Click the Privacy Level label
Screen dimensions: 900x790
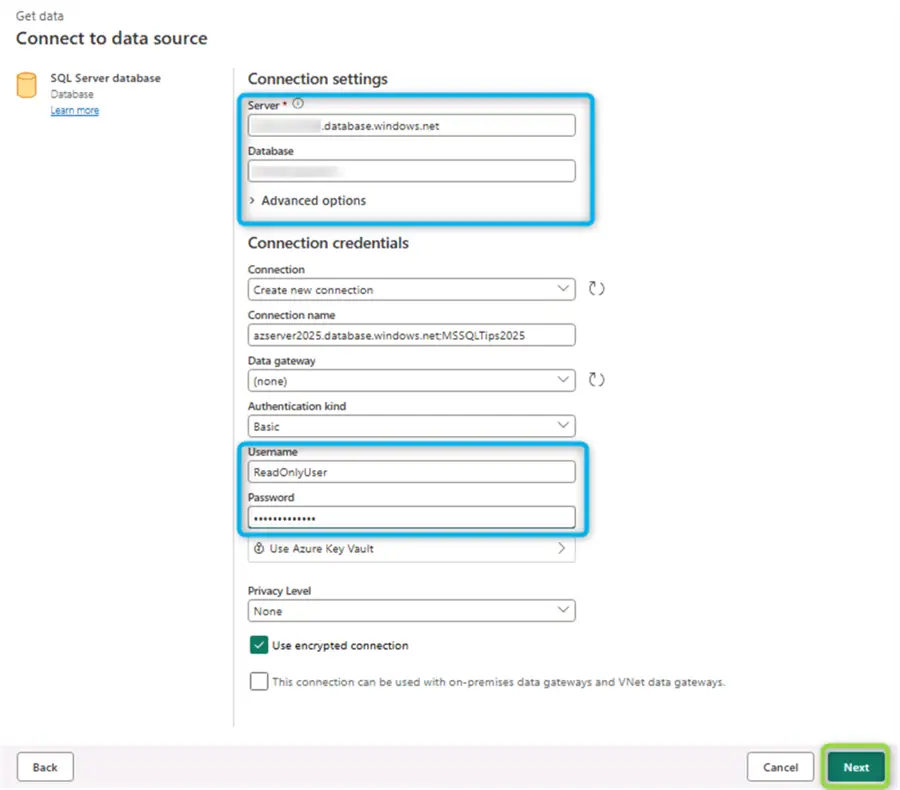pos(280,591)
